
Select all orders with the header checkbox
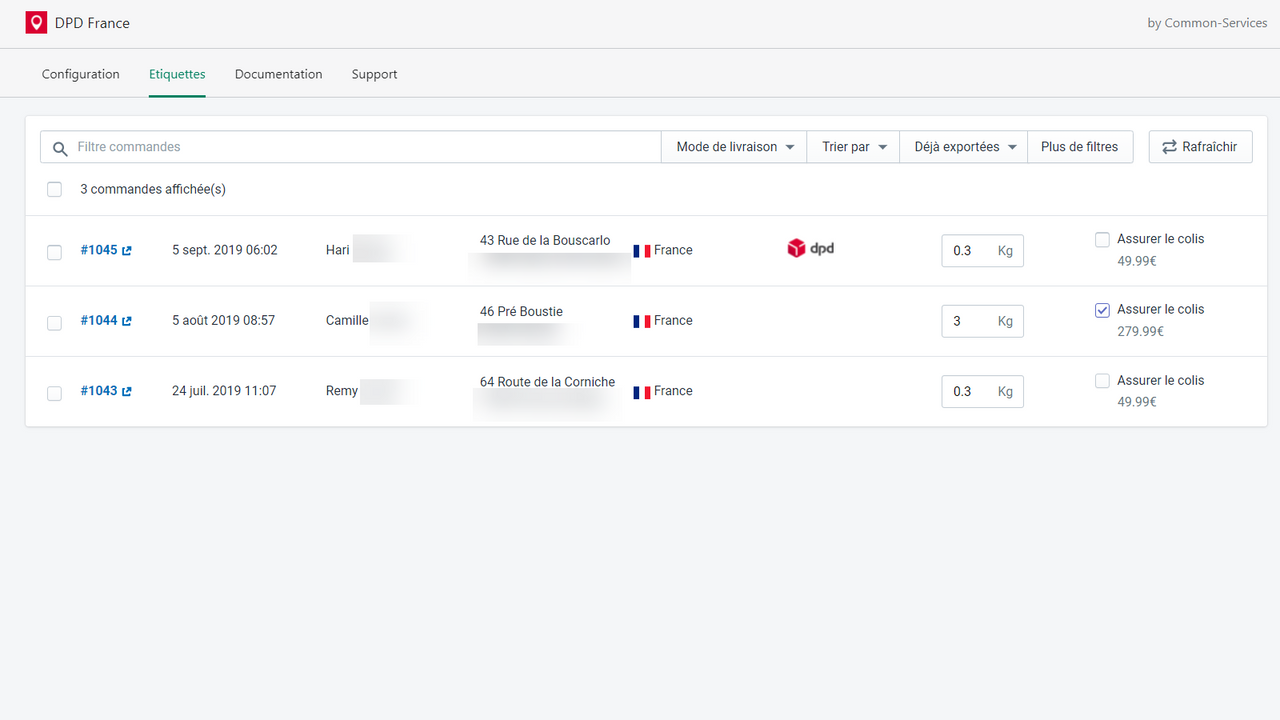pyautogui.click(x=54, y=189)
